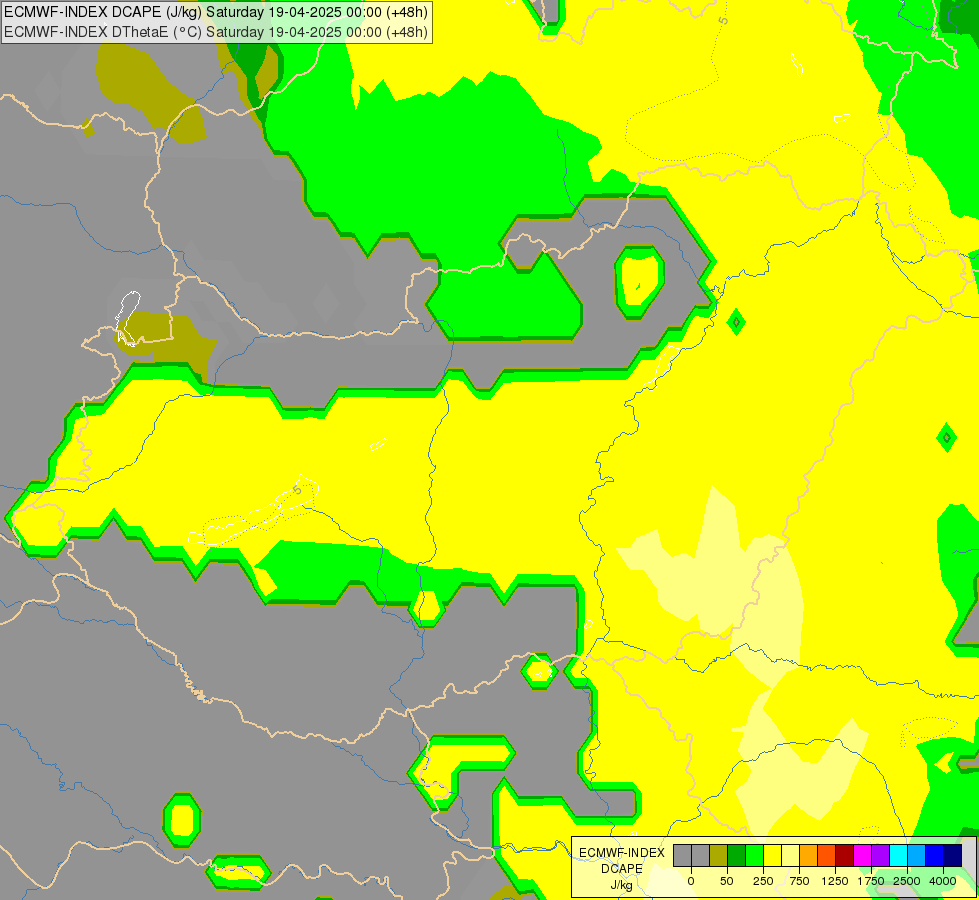Click the '750' legend scale label
This screenshot has width=979, height=900.
799,881
